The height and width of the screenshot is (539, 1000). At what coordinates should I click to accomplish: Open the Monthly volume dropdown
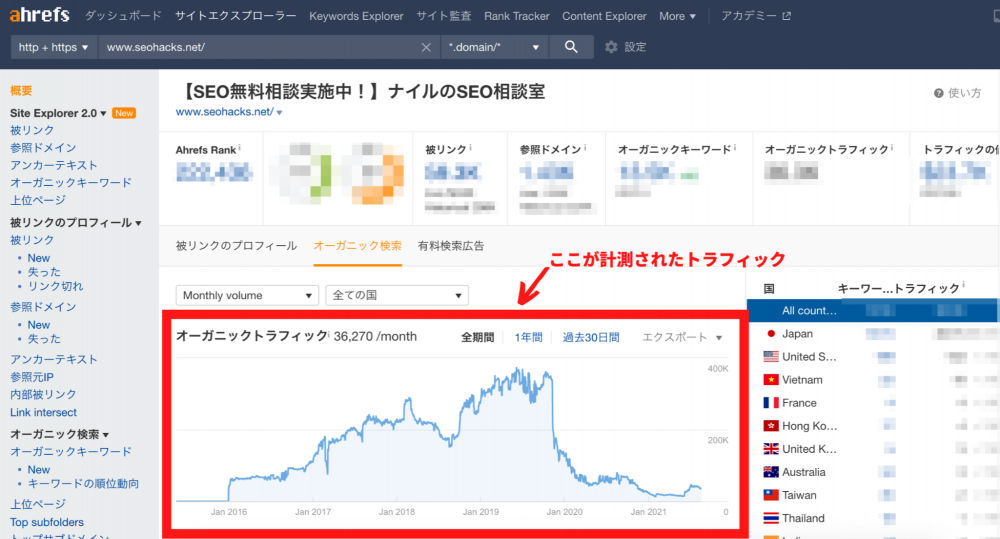(247, 295)
